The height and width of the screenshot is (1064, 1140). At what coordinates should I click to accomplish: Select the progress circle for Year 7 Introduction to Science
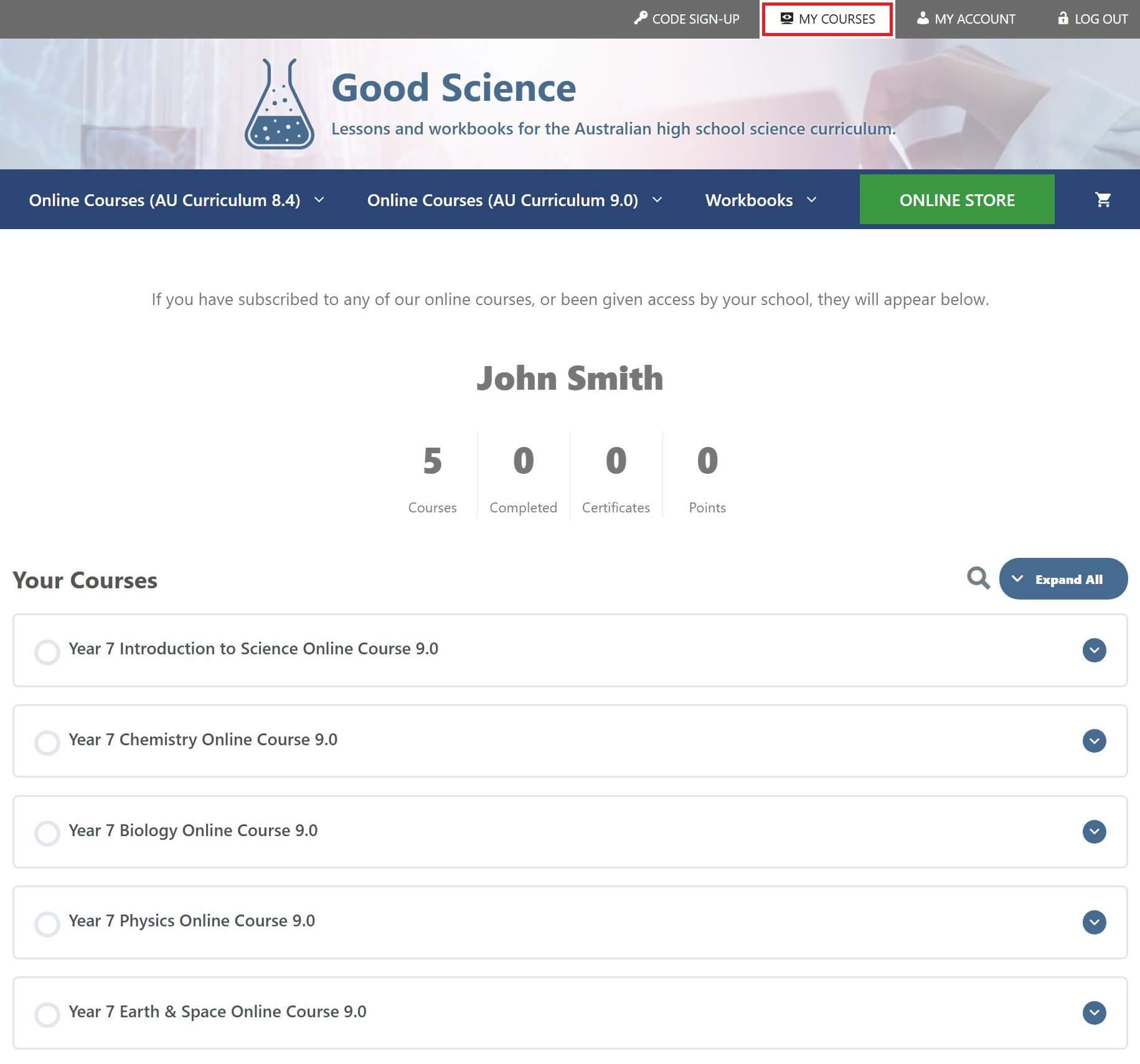[47, 652]
